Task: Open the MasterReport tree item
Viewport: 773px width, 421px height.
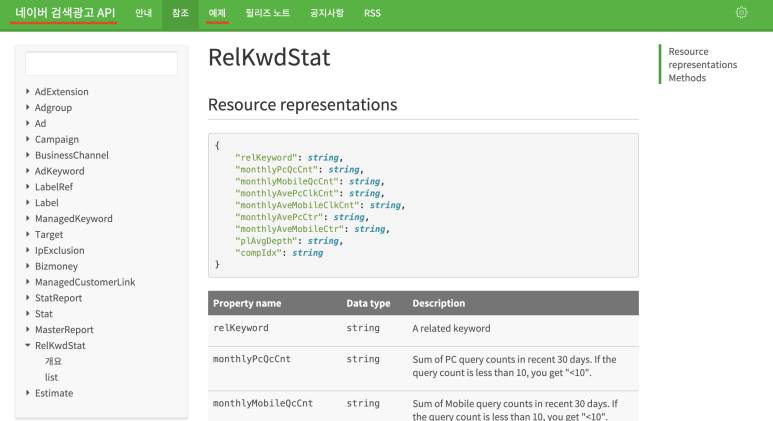Action: tap(64, 330)
